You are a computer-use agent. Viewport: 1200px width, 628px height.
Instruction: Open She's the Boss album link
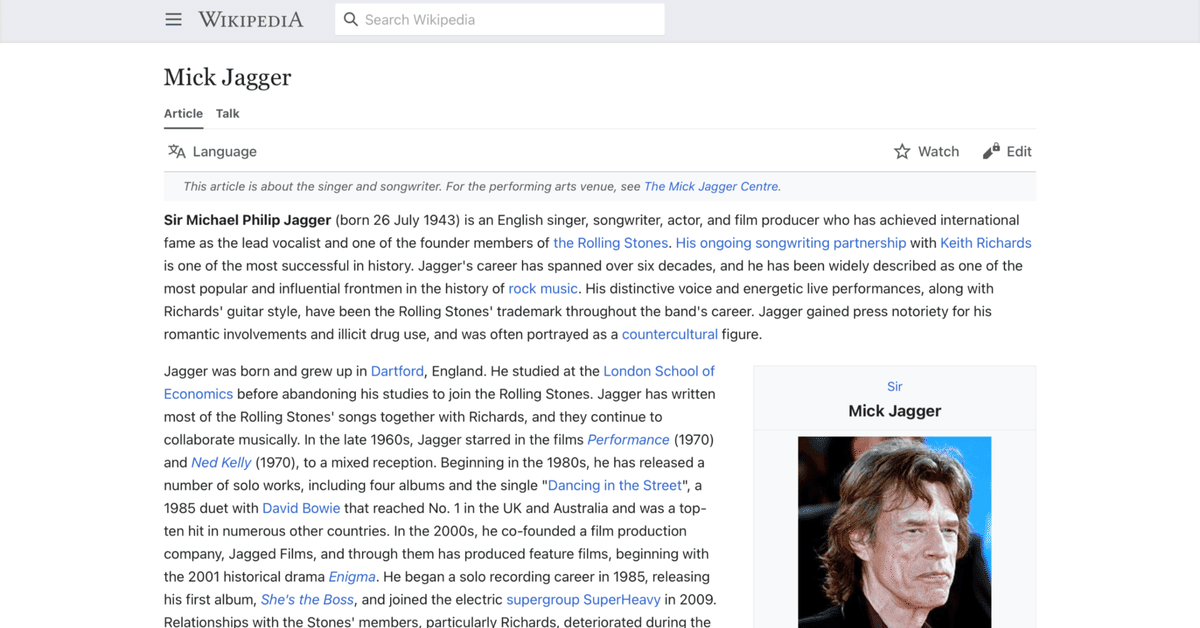307,601
